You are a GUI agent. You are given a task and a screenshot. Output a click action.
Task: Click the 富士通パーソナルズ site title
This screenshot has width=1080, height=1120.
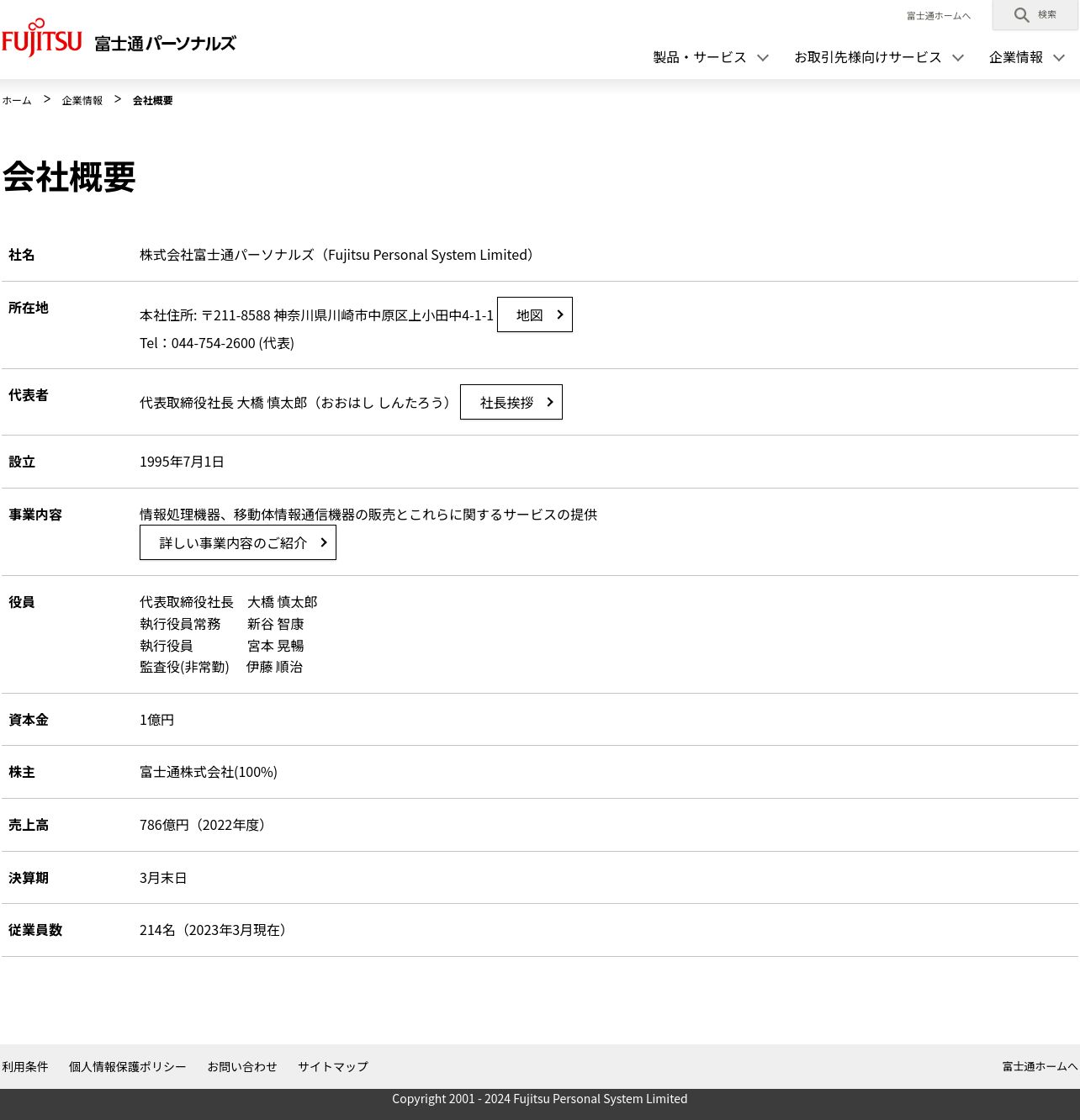pyautogui.click(x=165, y=43)
